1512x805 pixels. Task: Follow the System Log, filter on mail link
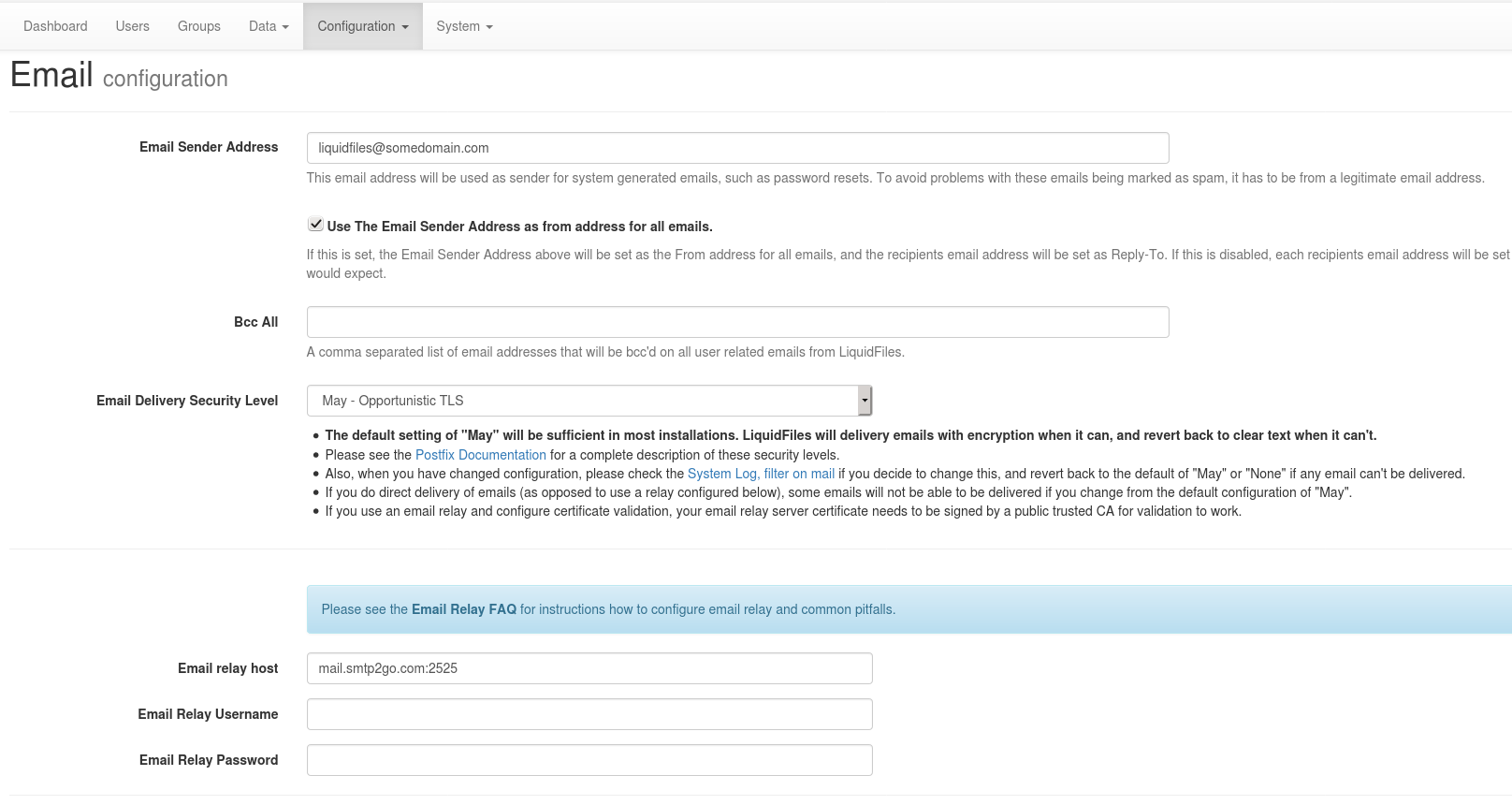(761, 474)
